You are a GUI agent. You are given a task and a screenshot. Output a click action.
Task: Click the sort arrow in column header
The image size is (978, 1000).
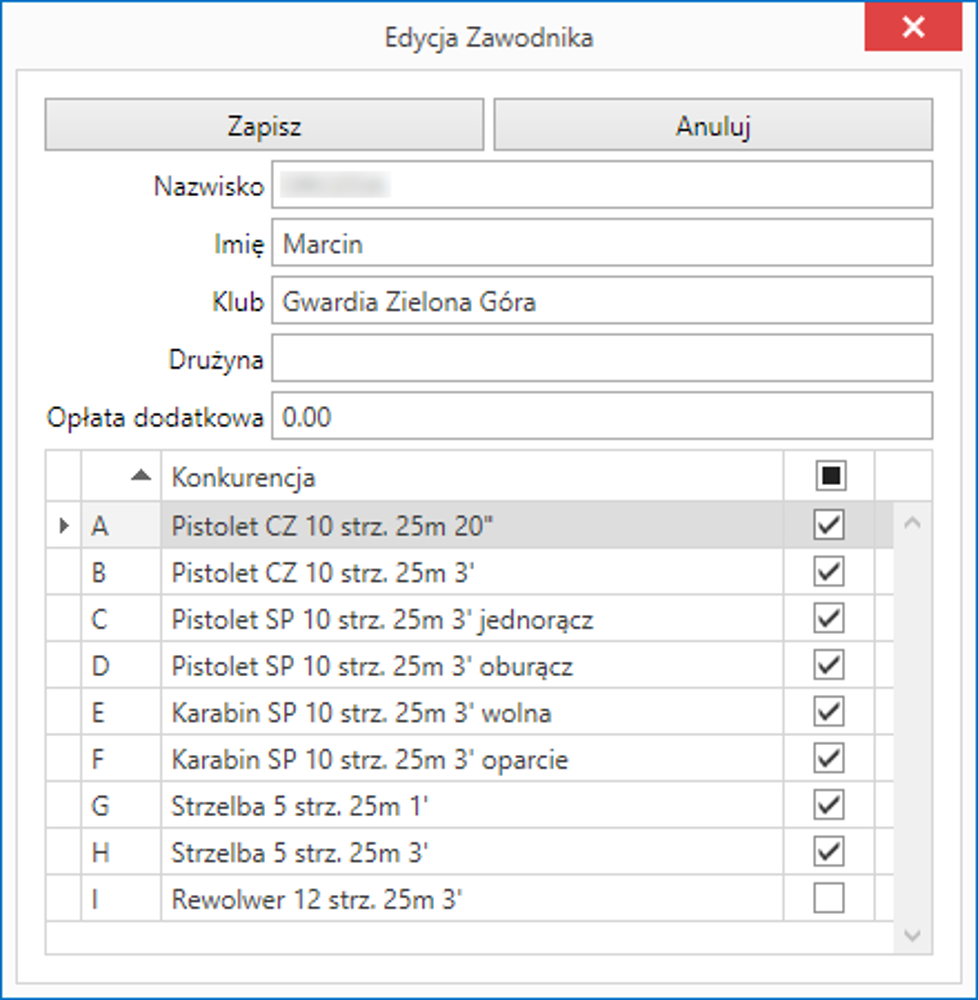(141, 477)
